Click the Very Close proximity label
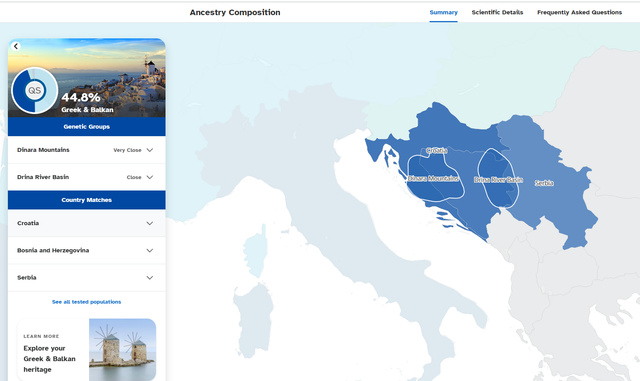The height and width of the screenshot is (381, 640). [127, 150]
